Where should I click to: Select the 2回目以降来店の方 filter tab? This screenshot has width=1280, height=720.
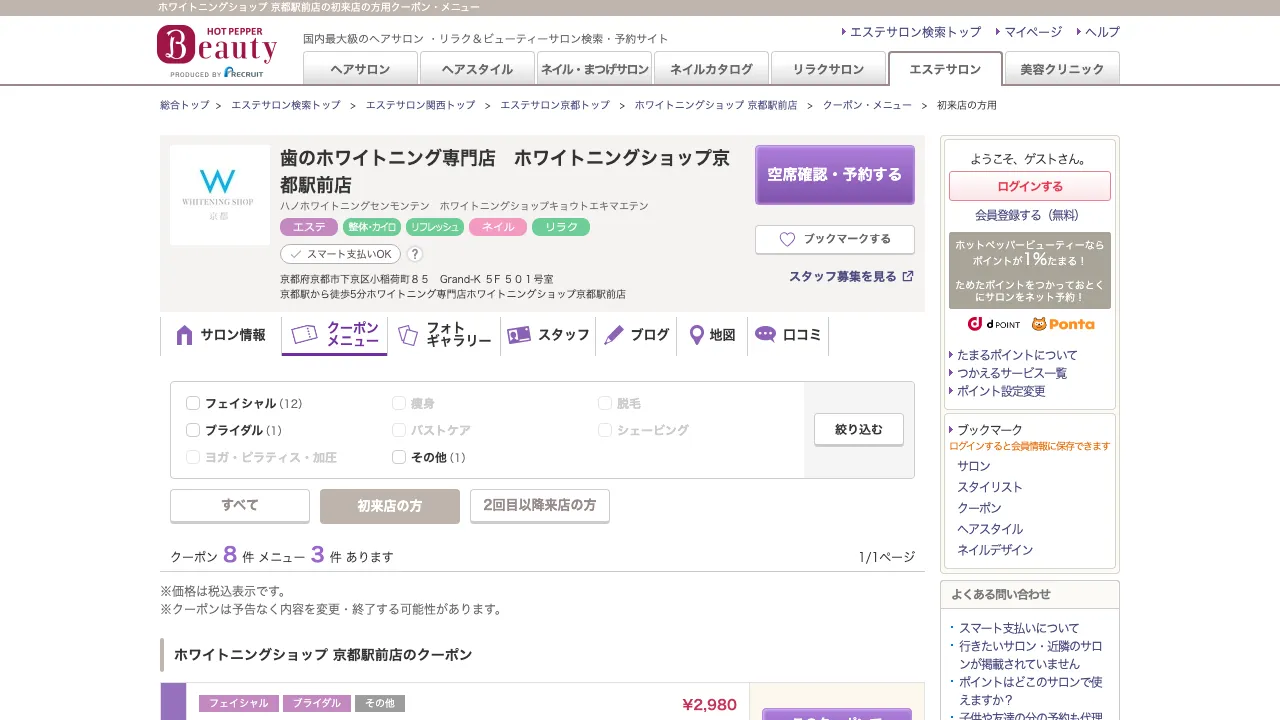[540, 506]
